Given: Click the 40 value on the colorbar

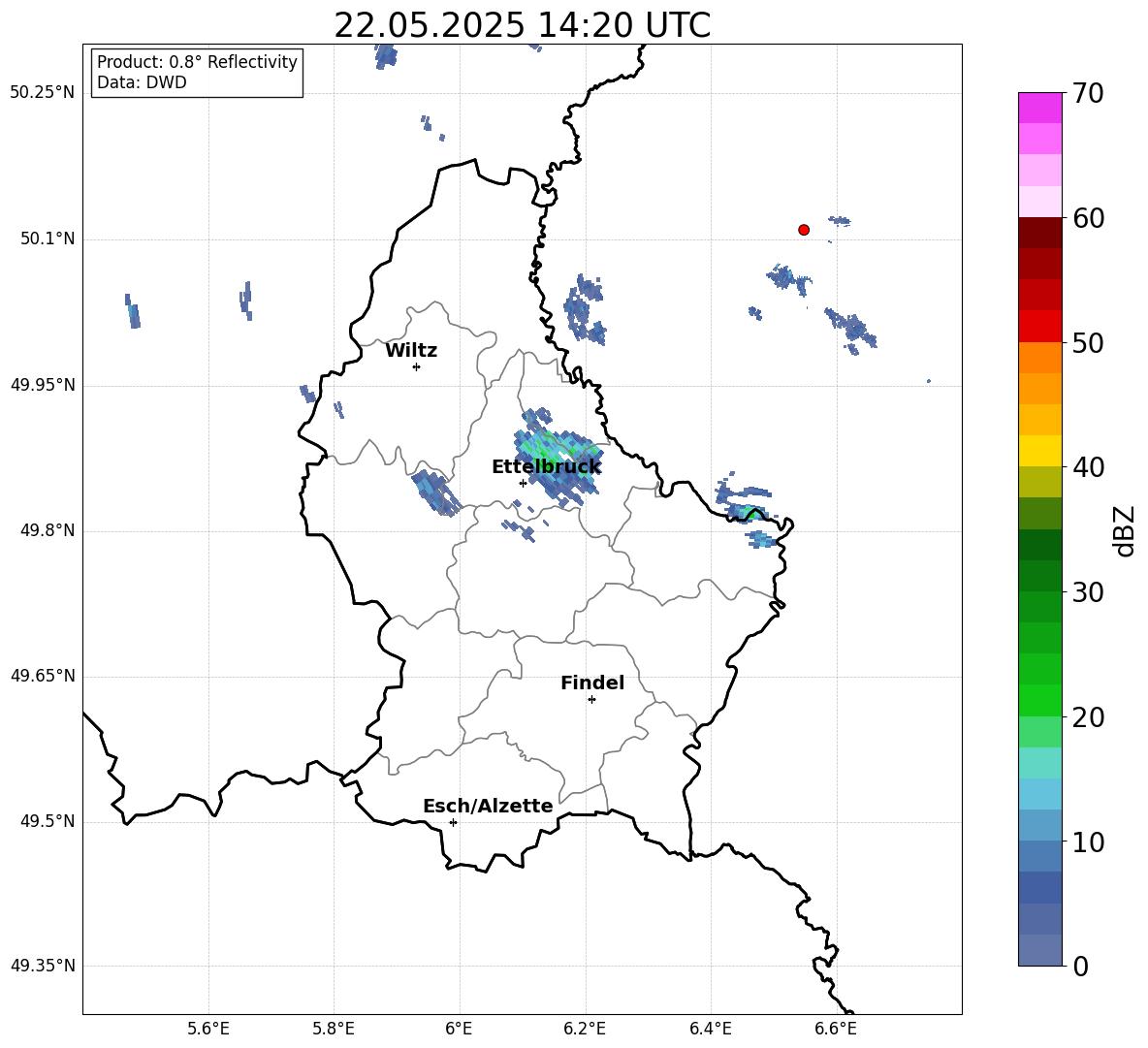Looking at the screenshot, I should pos(1088,467).
